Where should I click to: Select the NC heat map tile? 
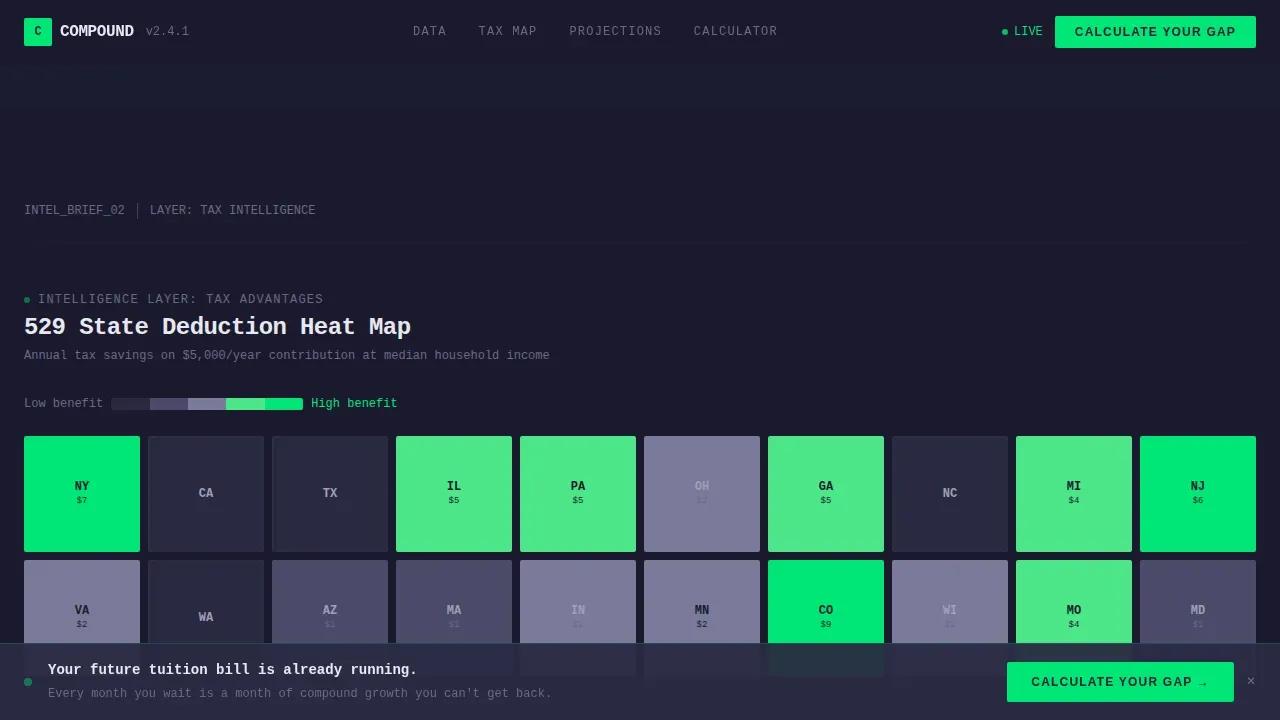[x=950, y=494]
